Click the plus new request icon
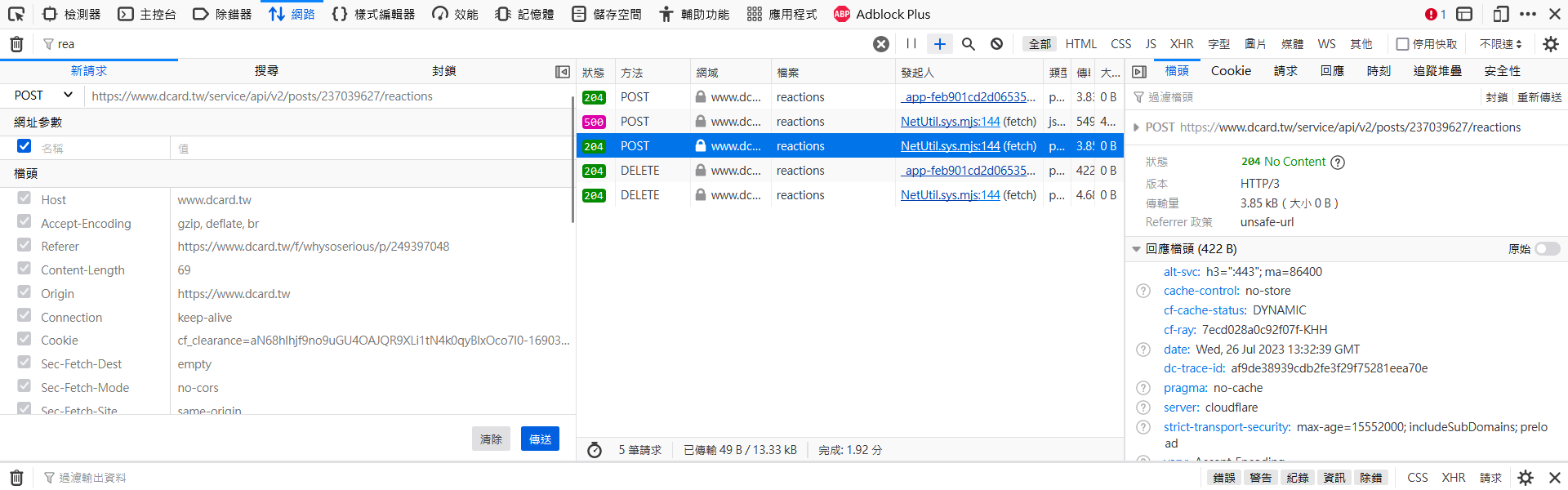The width and height of the screenshot is (1568, 490). coord(940,44)
